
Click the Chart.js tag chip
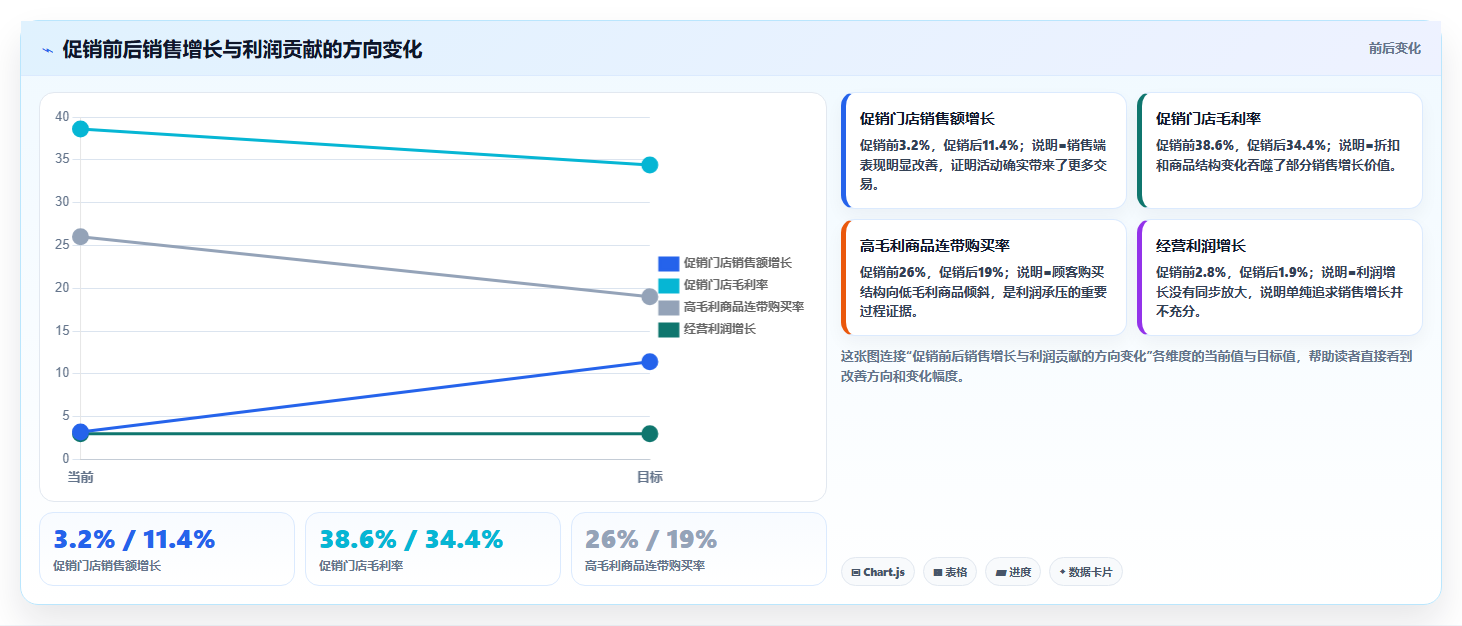pos(878,572)
